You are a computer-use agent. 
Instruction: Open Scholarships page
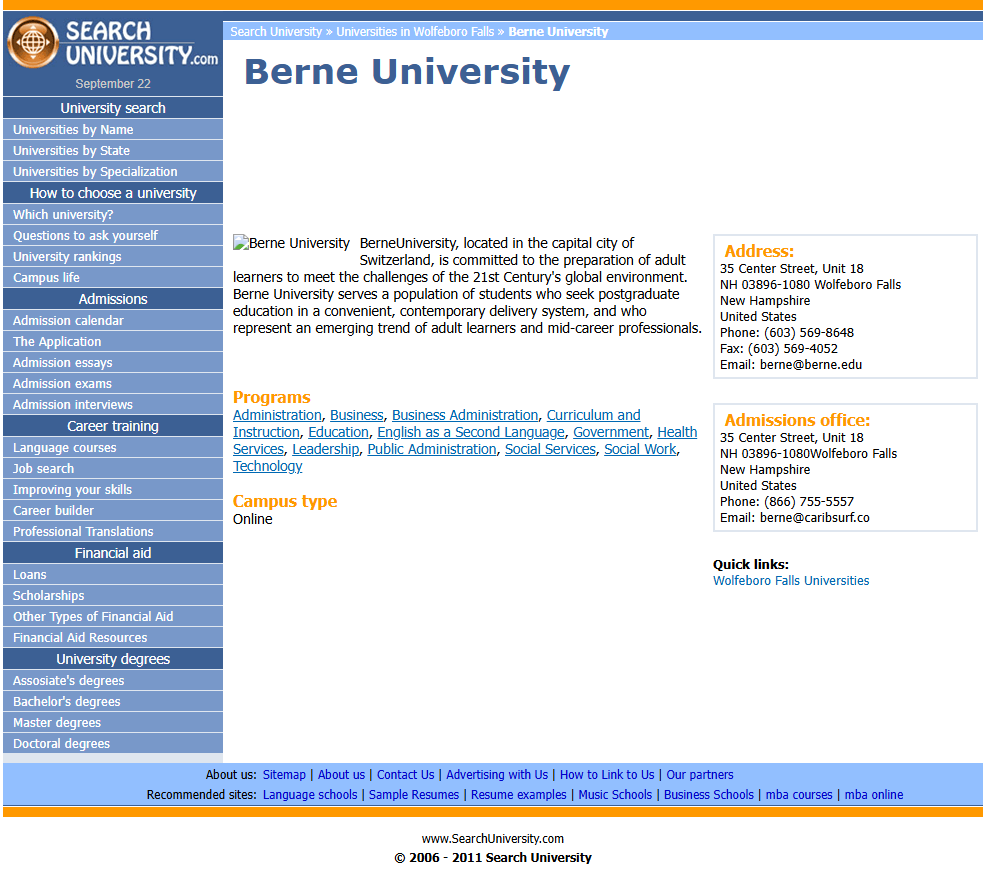tap(113, 596)
